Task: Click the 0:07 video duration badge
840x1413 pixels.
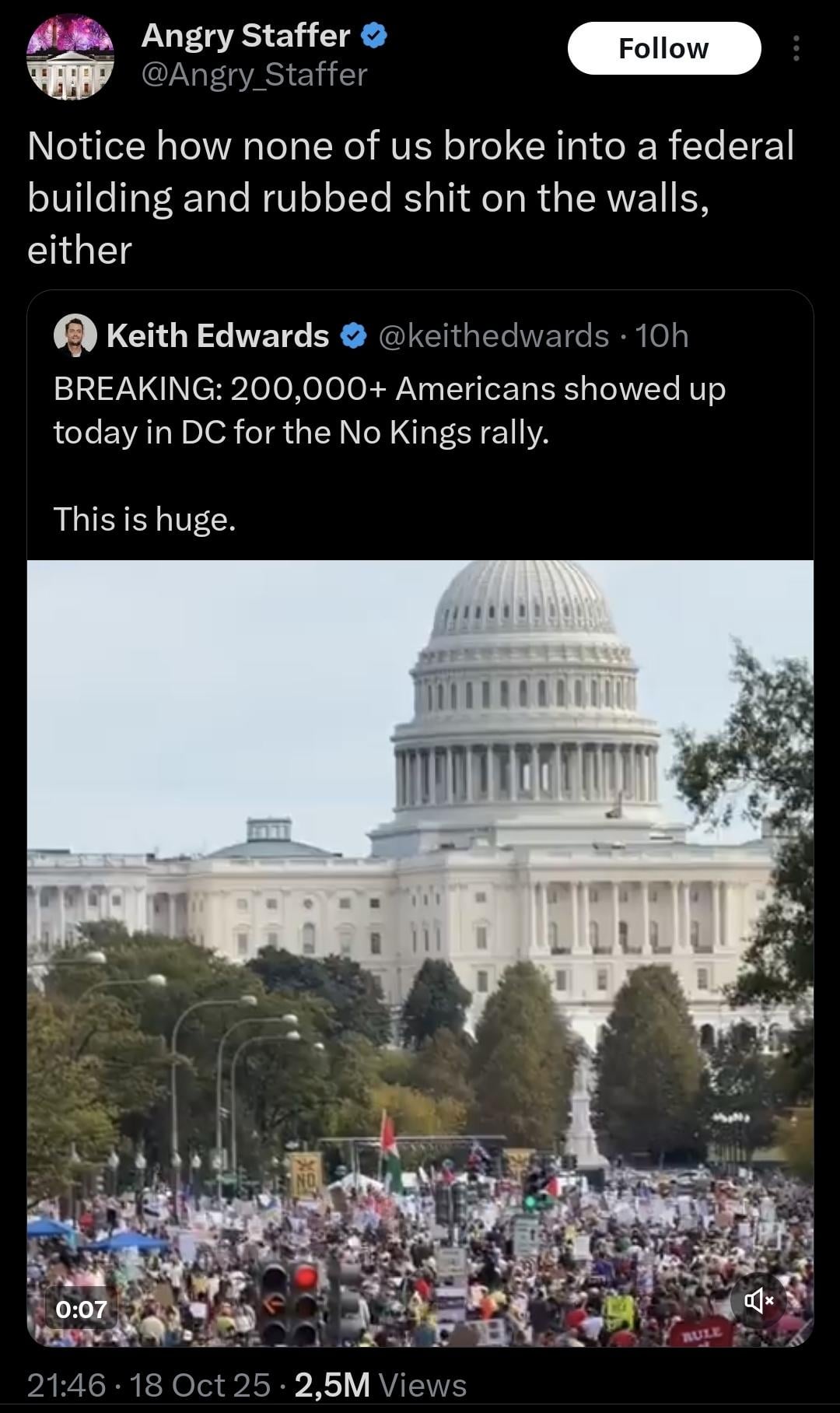Action: tap(81, 1309)
